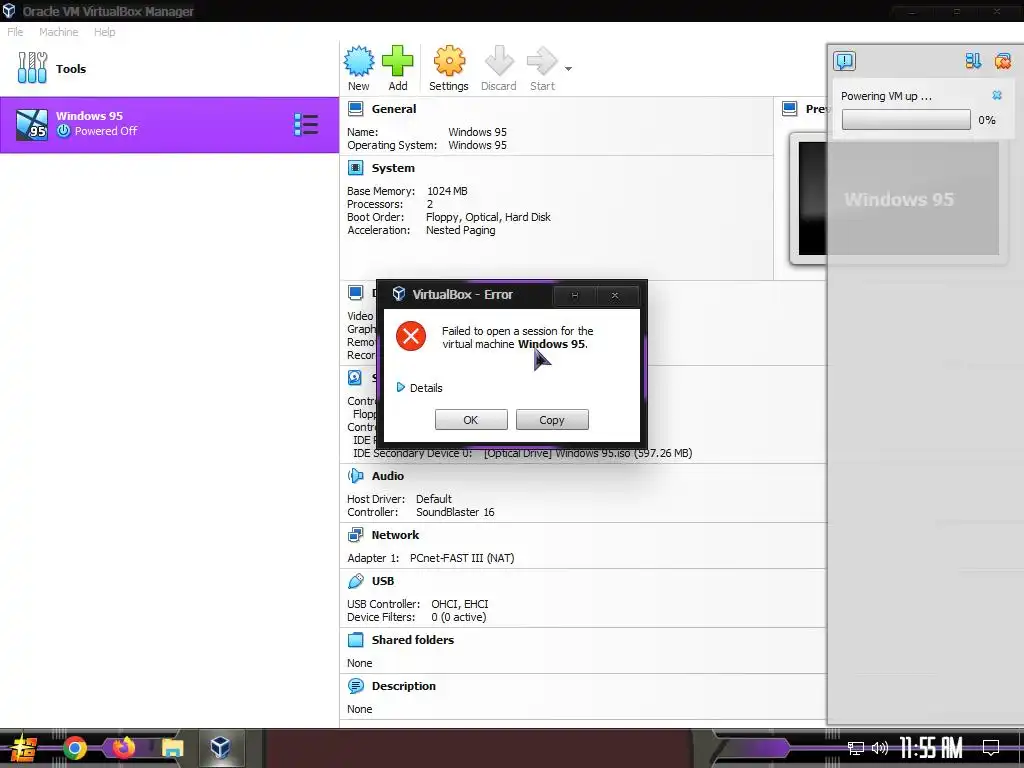The height and width of the screenshot is (768, 1024).
Task: Click the notification ordering icon
Action: pyautogui.click(x=973, y=61)
